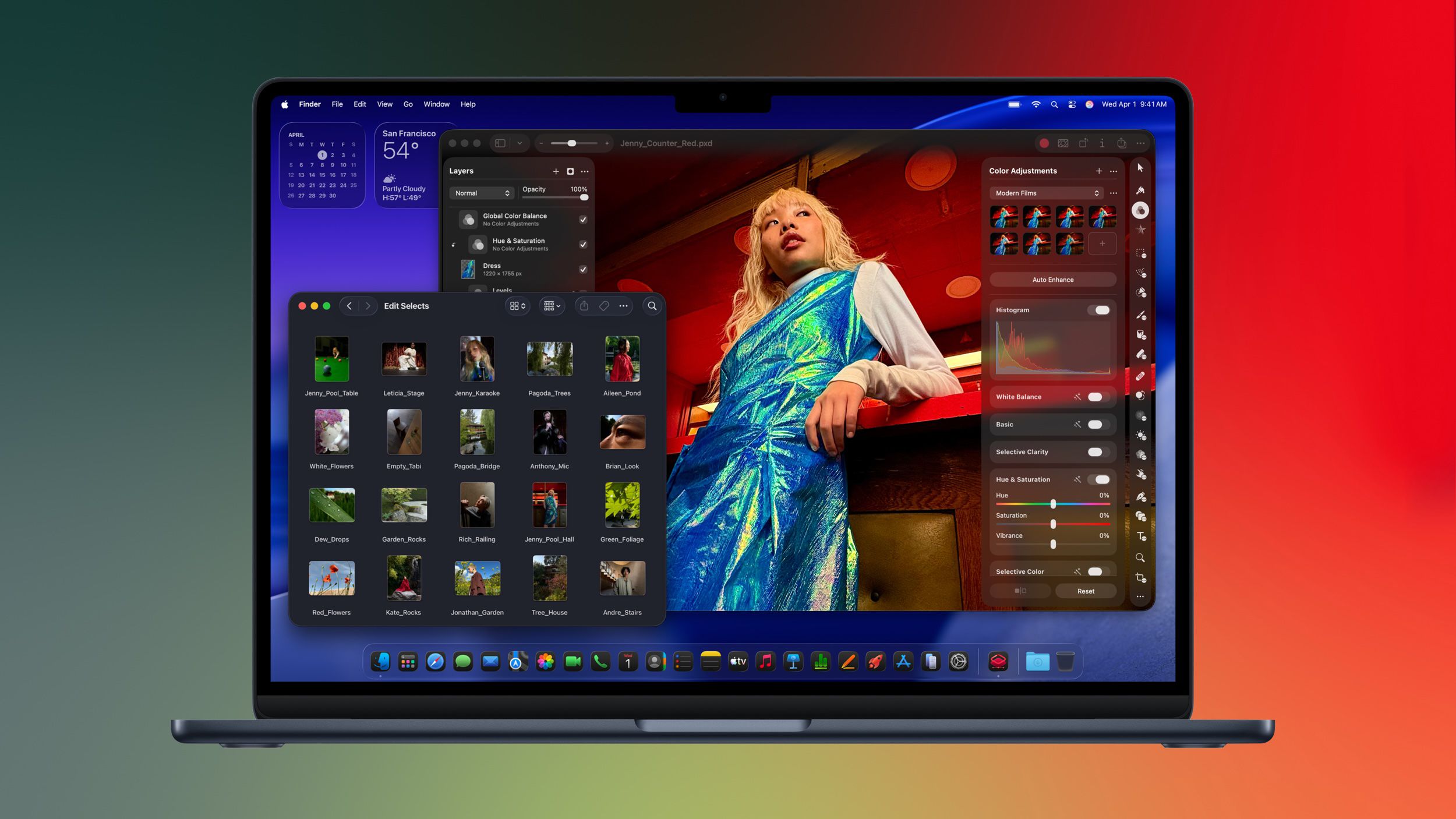Open the Layers panel ellipsis options

pos(585,171)
